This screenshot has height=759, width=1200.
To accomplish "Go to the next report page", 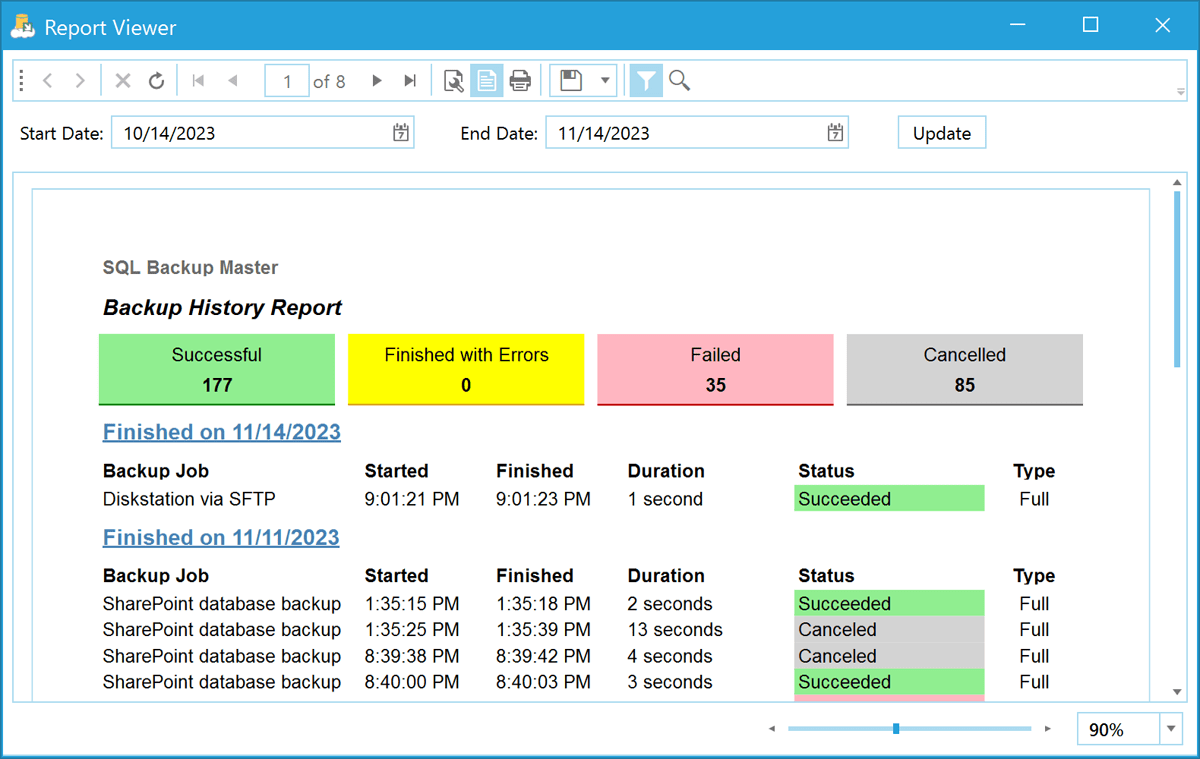I will click(x=376, y=81).
